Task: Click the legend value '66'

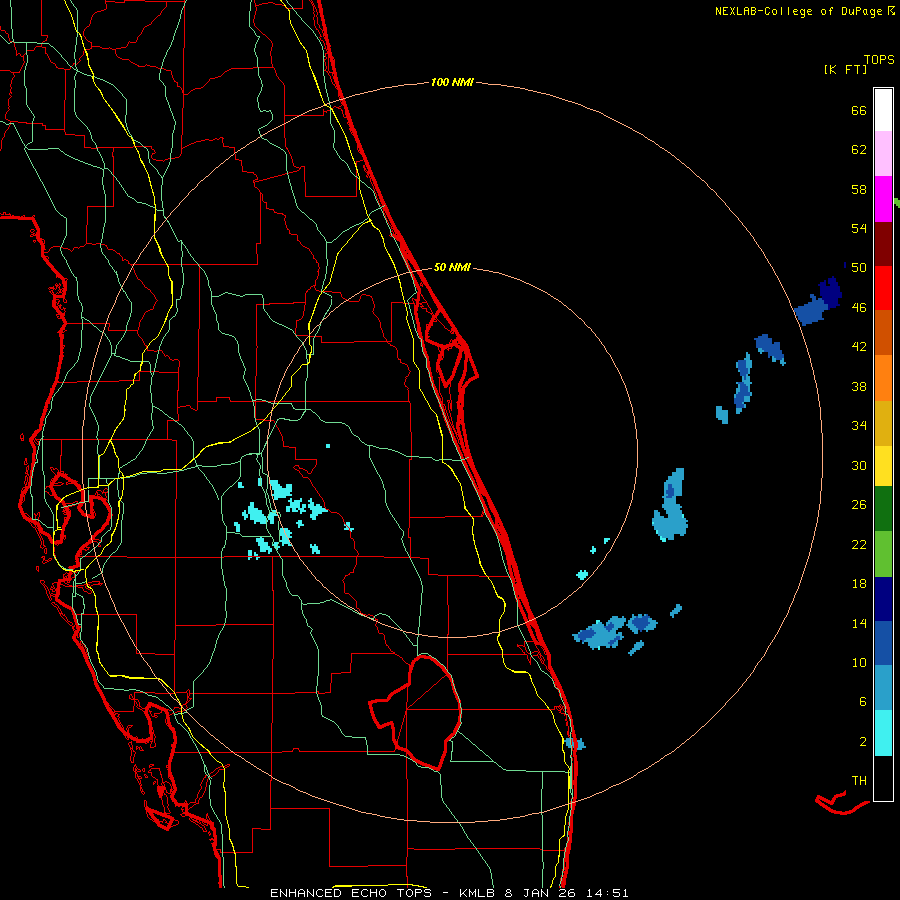Action: tap(859, 110)
